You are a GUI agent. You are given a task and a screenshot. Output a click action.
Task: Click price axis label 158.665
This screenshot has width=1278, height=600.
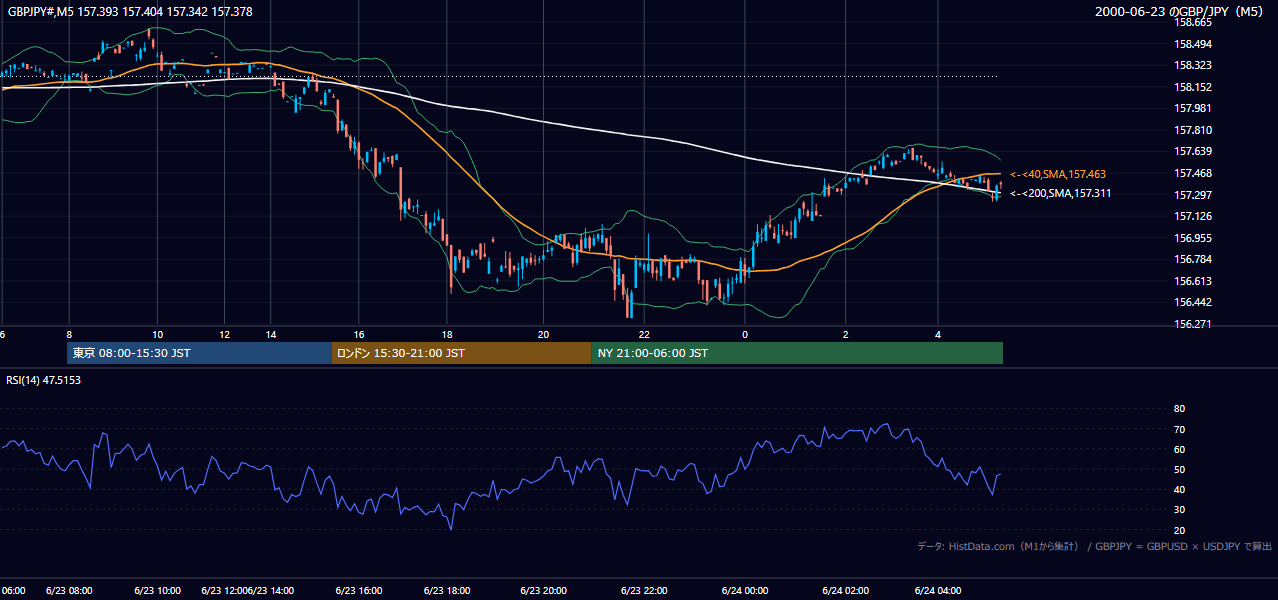1193,22
